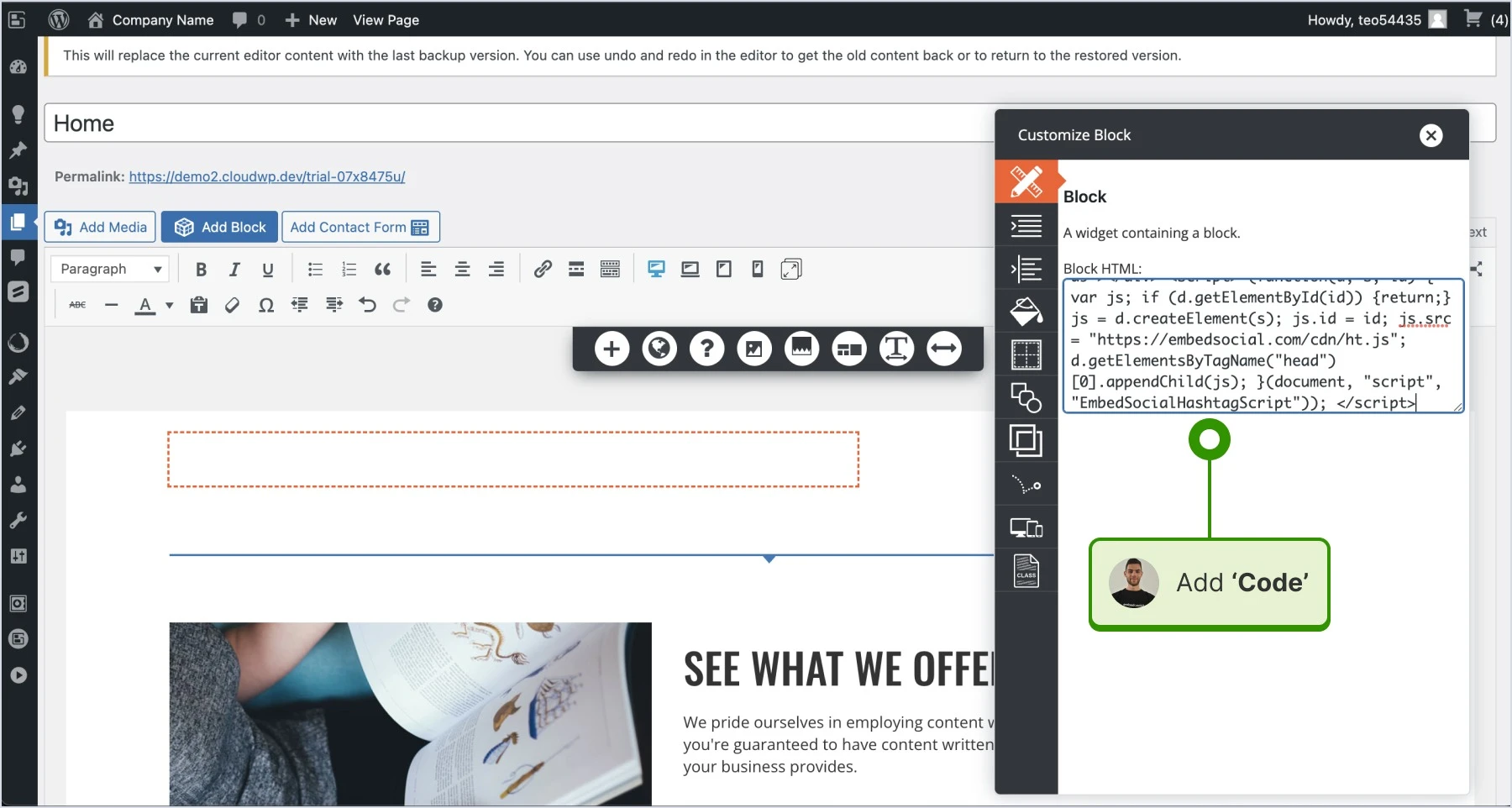The image size is (1512, 808).
Task: Open the text lines tab in Customize Block
Action: [x=1026, y=225]
